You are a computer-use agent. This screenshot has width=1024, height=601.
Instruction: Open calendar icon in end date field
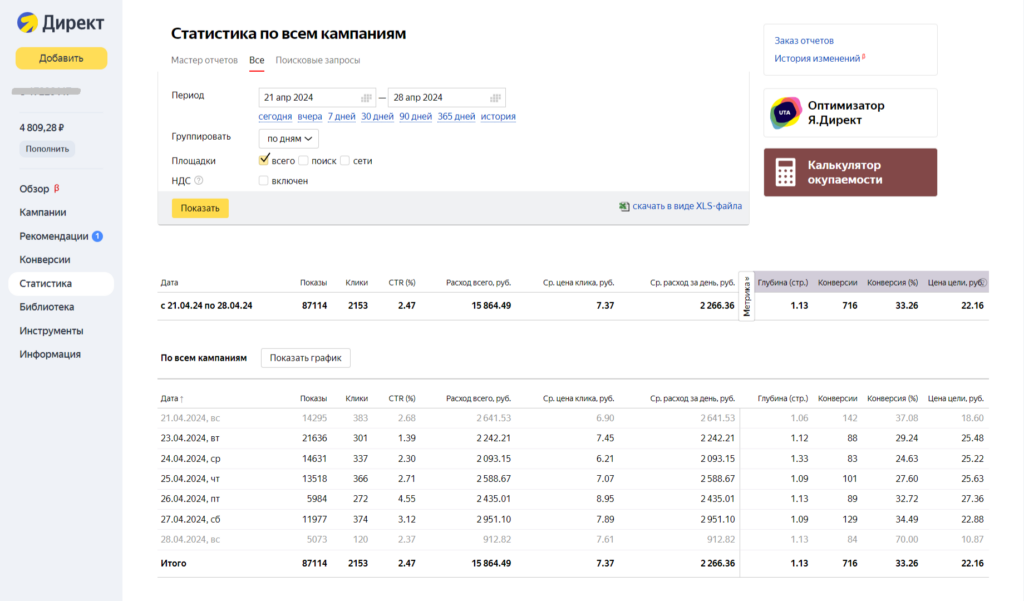click(494, 98)
